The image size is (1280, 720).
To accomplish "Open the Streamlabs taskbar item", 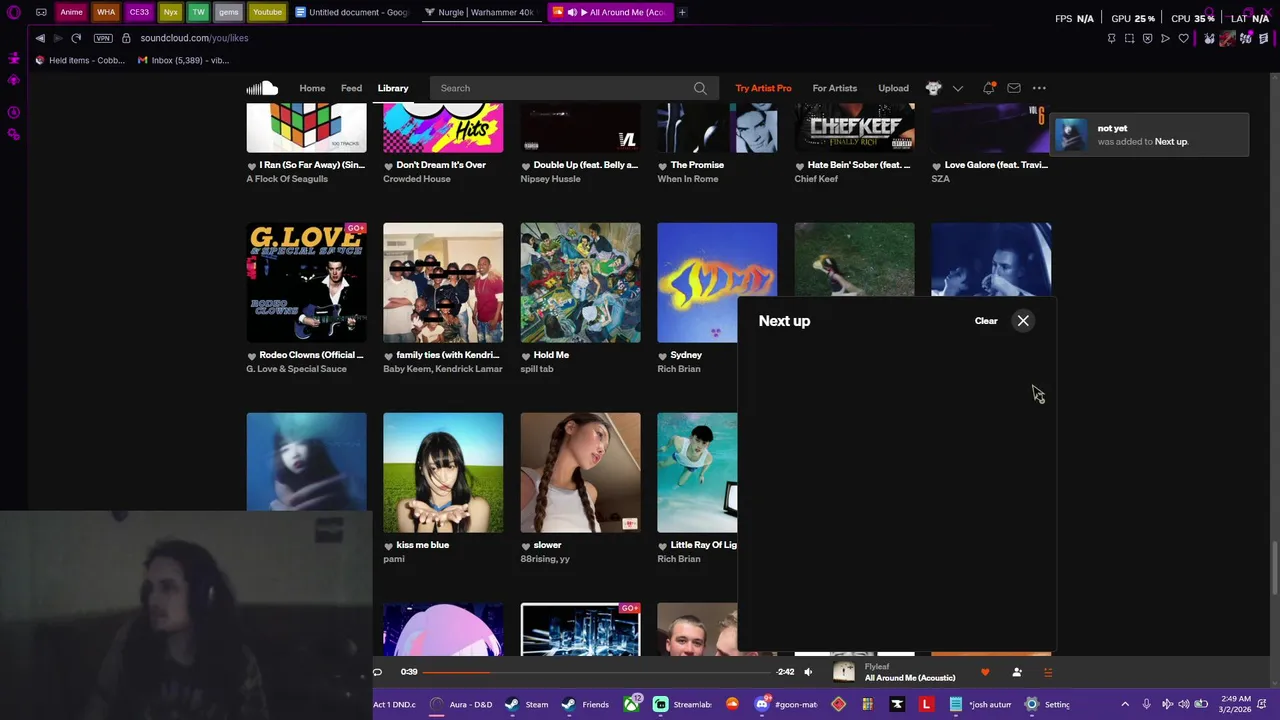I will coord(682,704).
